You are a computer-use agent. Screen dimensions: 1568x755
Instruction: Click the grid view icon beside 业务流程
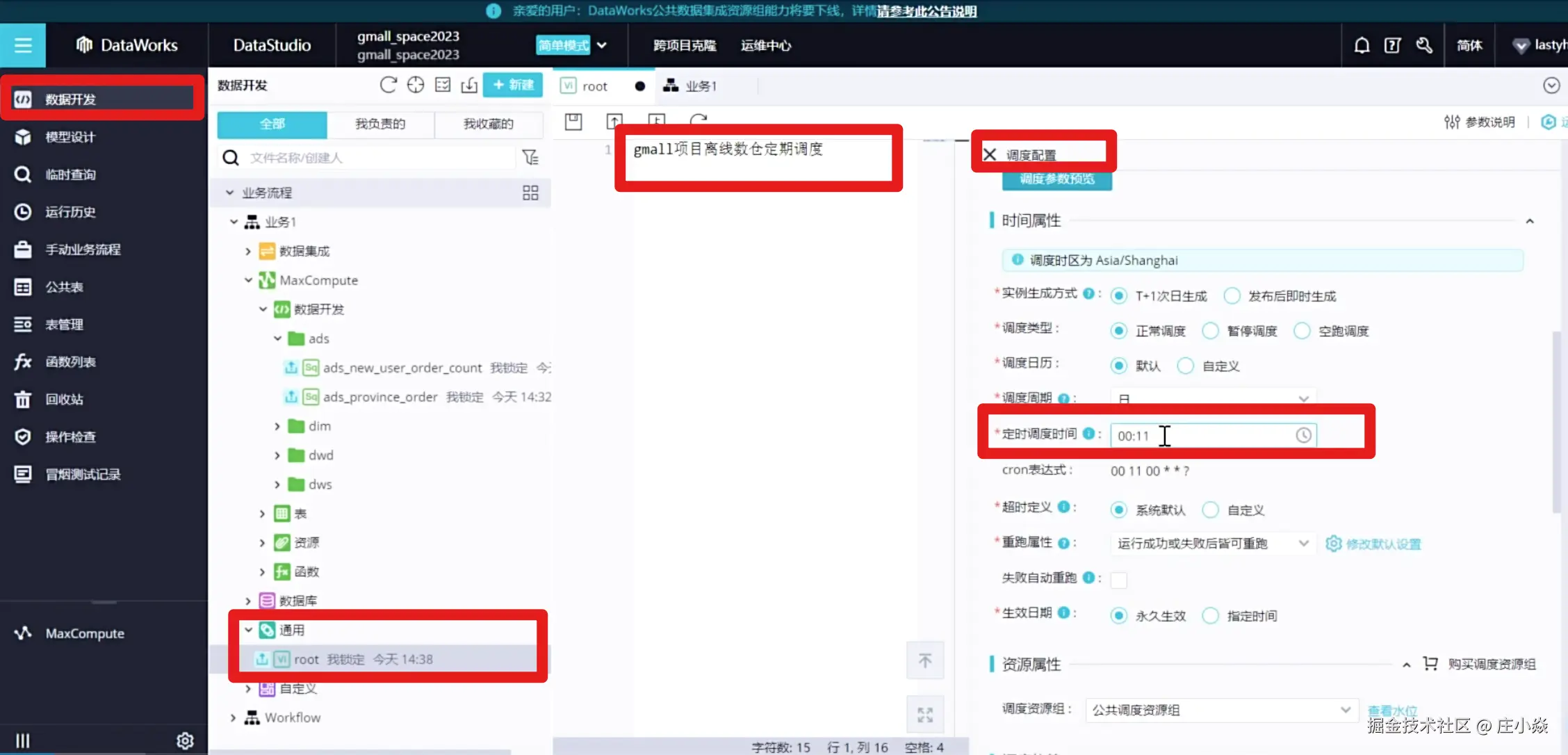[530, 193]
